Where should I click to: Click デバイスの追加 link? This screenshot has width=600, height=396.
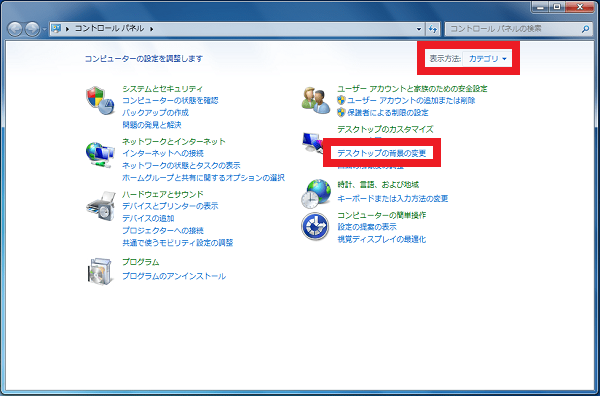148,218
